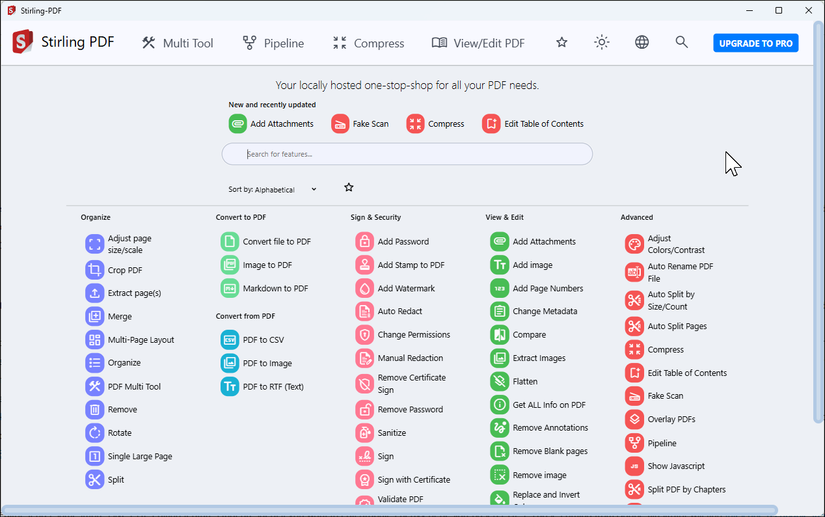
Task: Open the Compare tool link
Action: tap(529, 334)
